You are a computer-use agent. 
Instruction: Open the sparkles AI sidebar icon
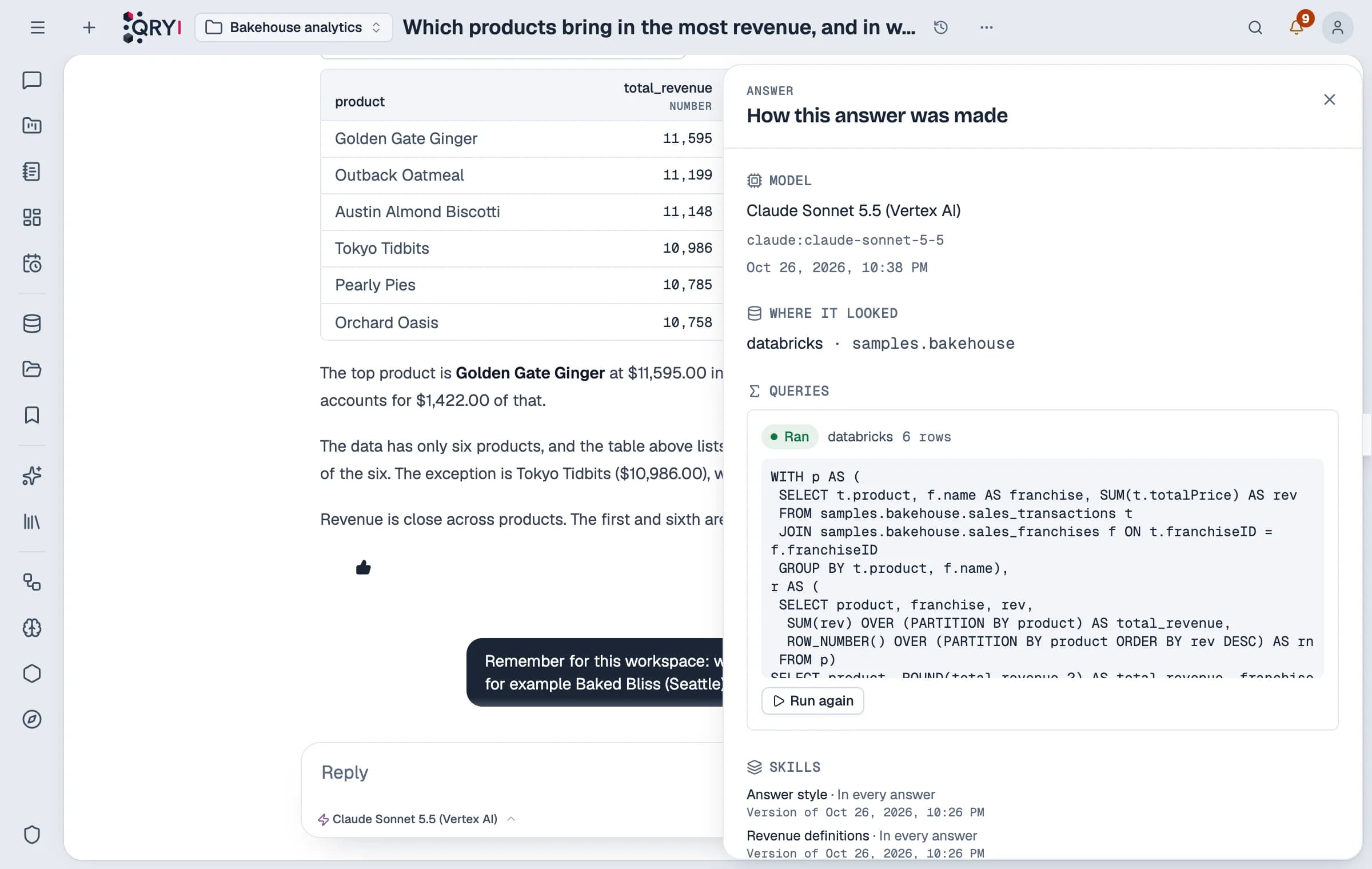(x=32, y=475)
